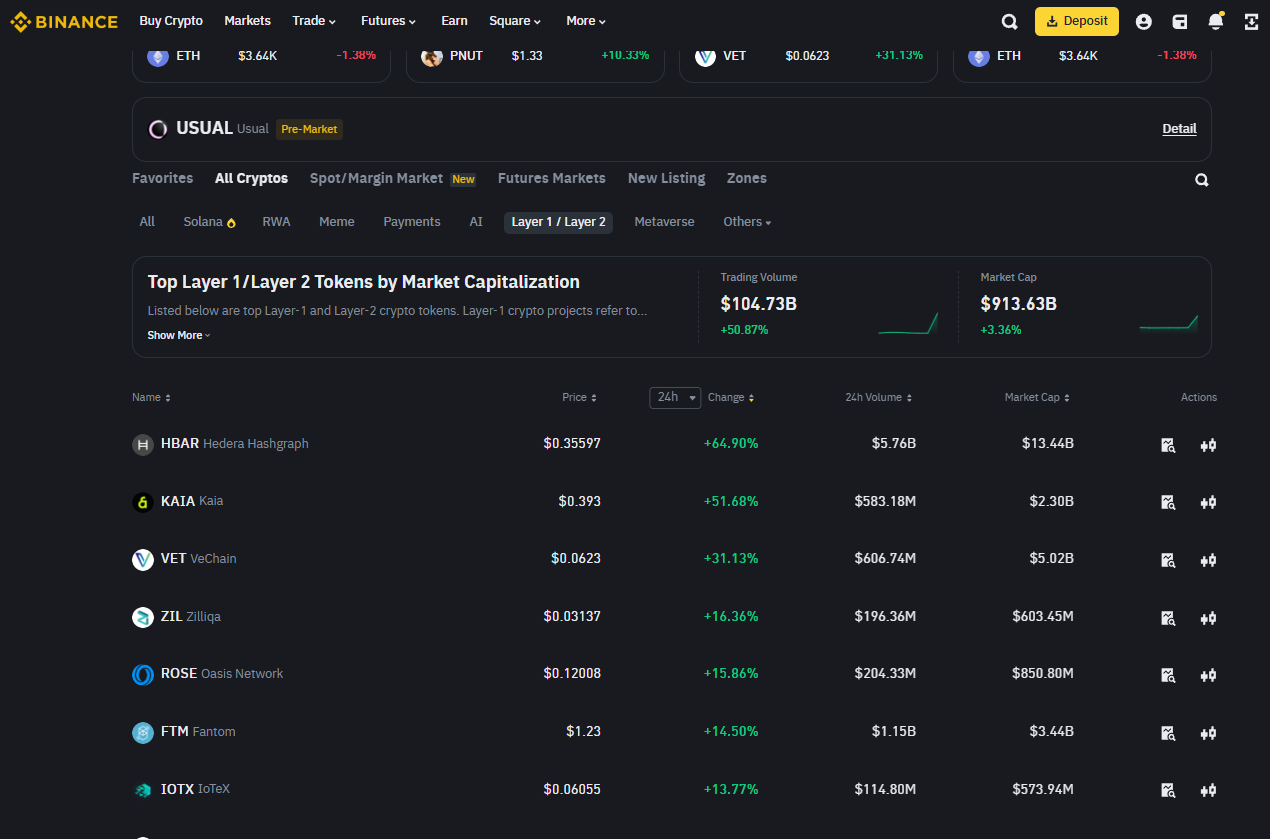Viewport: 1270px width, 839px height.
Task: Select the AI category filter
Action: [x=476, y=222]
